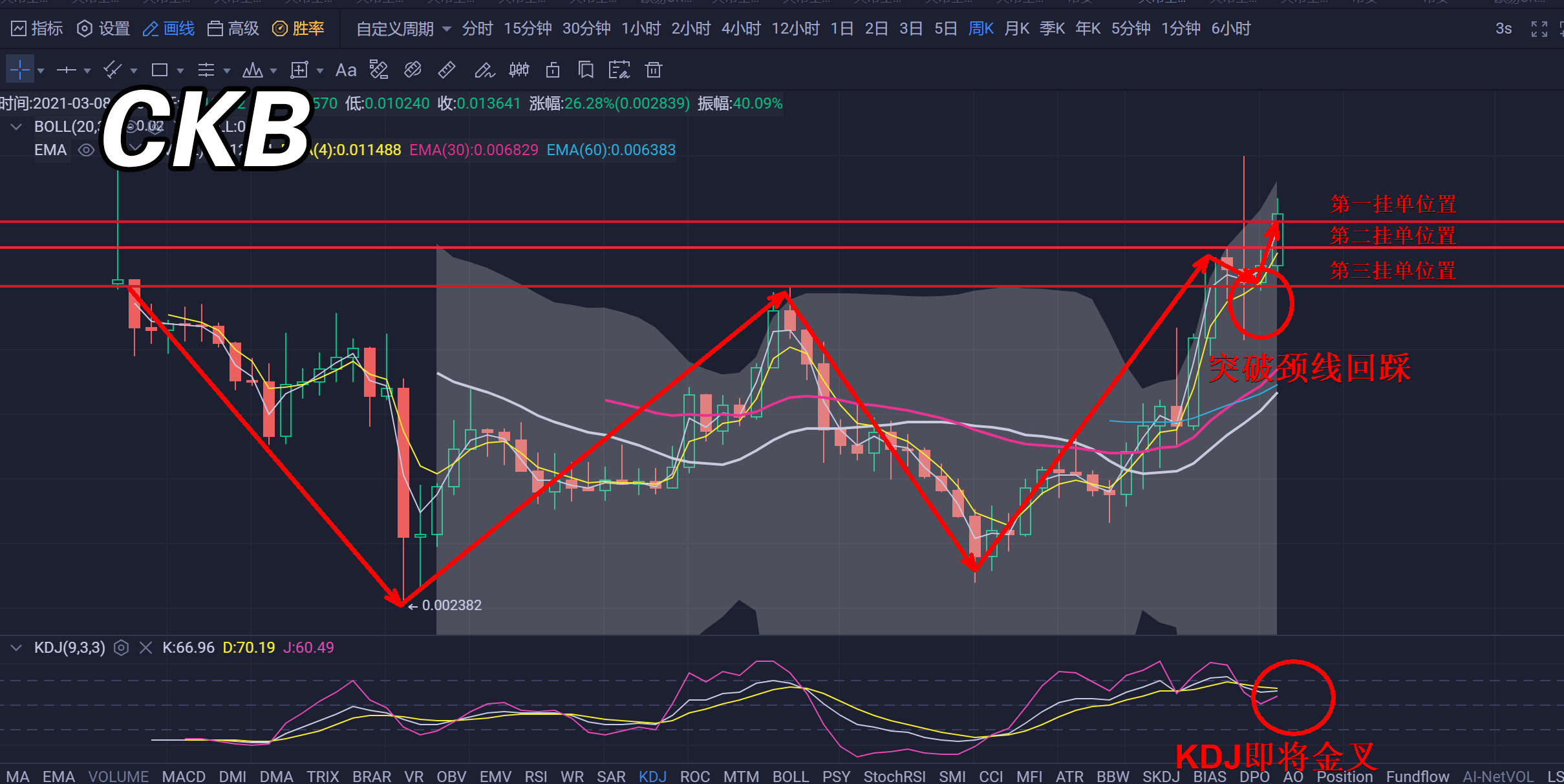Screen dimensions: 1564x784
Task: Toggle EMA visibility eye icon
Action: pyautogui.click(x=86, y=150)
